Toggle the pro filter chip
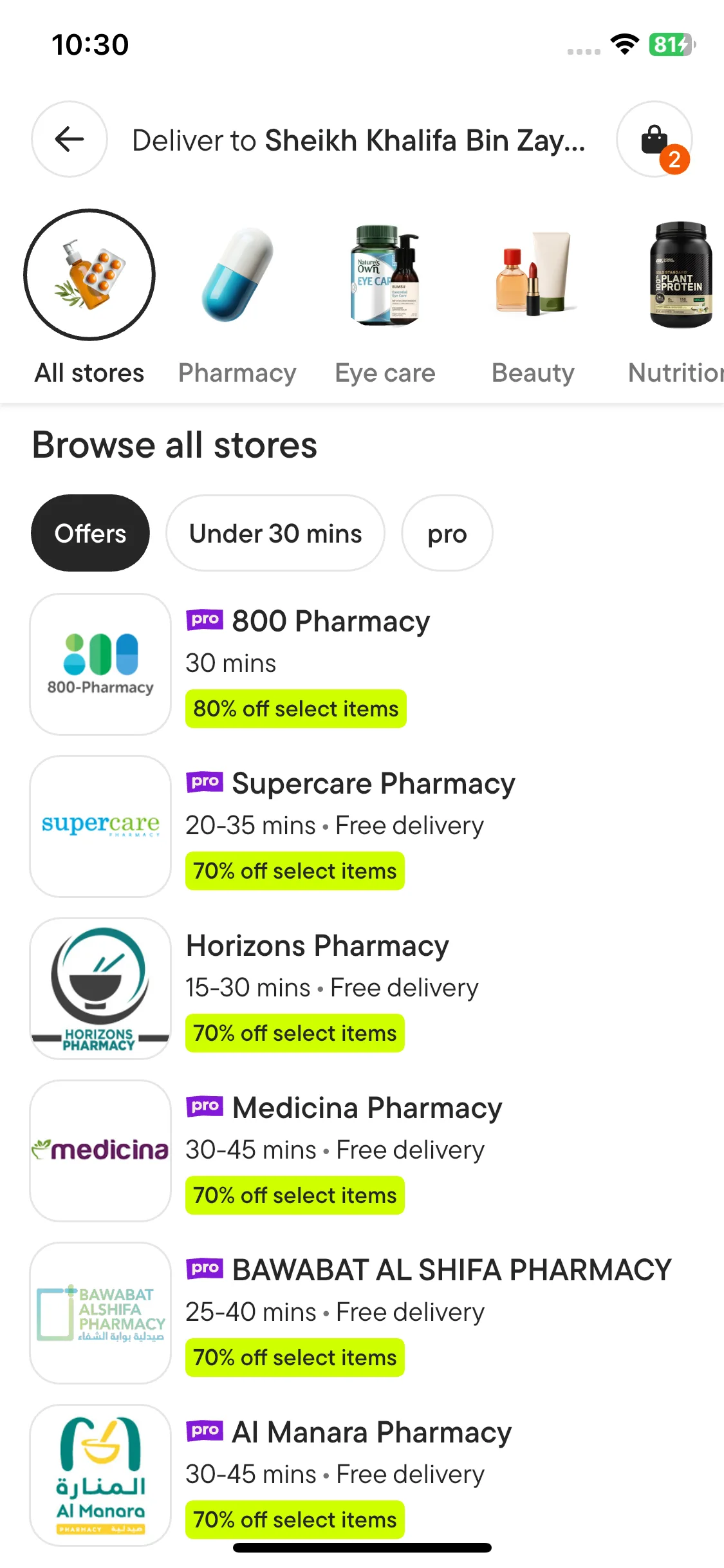The height and width of the screenshot is (1568, 724). (447, 533)
